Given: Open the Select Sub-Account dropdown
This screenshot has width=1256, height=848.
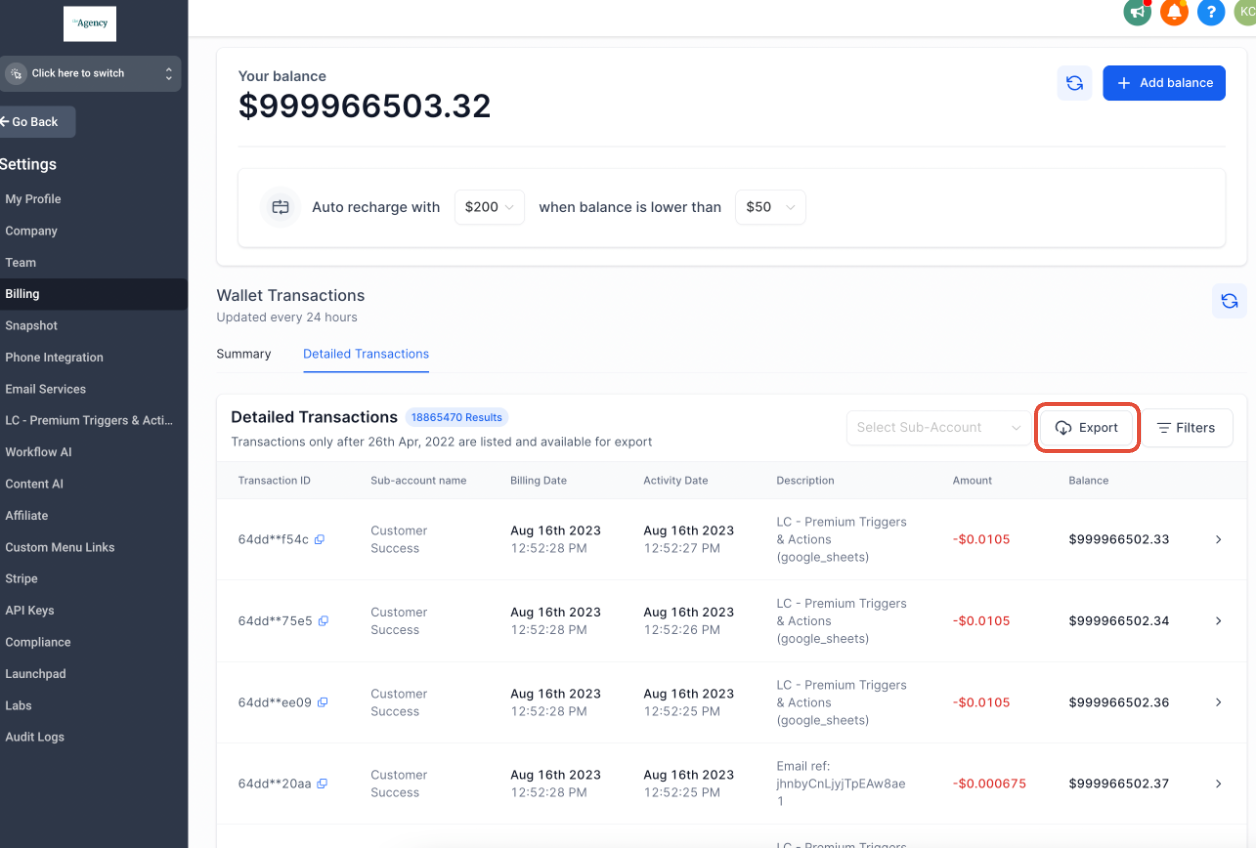Looking at the screenshot, I should (x=937, y=428).
